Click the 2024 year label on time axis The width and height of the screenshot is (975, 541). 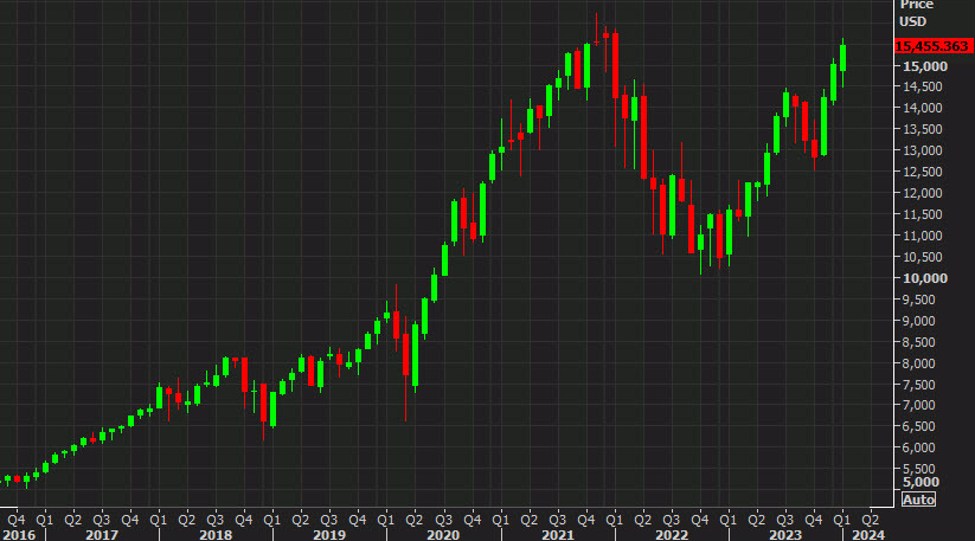pos(867,535)
